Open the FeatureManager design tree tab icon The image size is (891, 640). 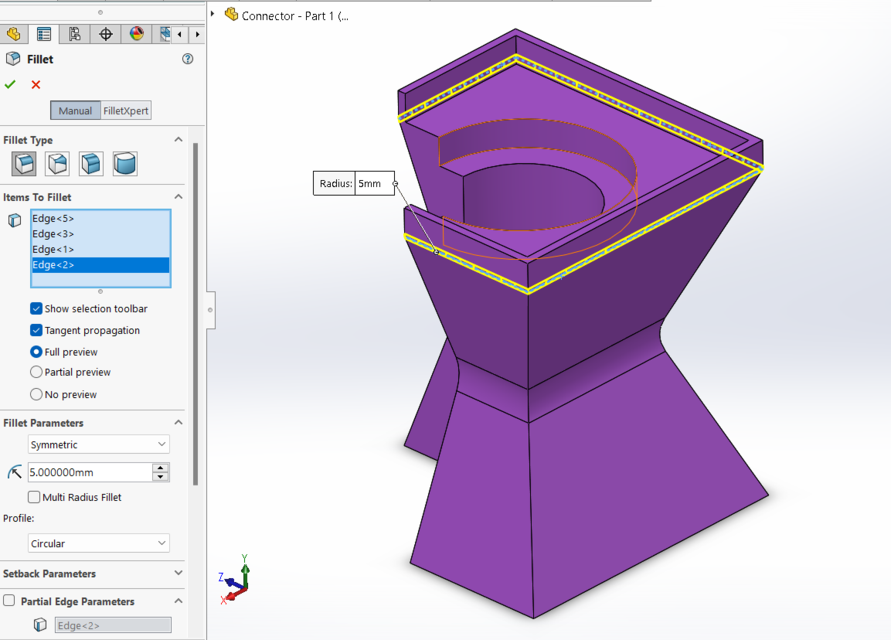13,33
